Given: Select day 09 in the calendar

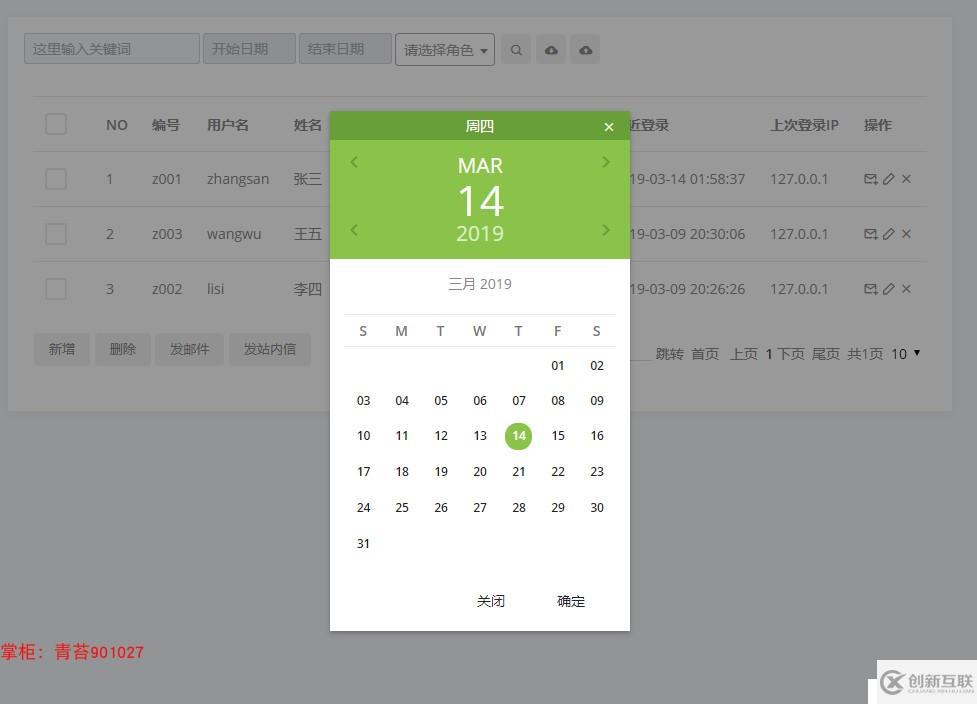Looking at the screenshot, I should (x=597, y=401).
